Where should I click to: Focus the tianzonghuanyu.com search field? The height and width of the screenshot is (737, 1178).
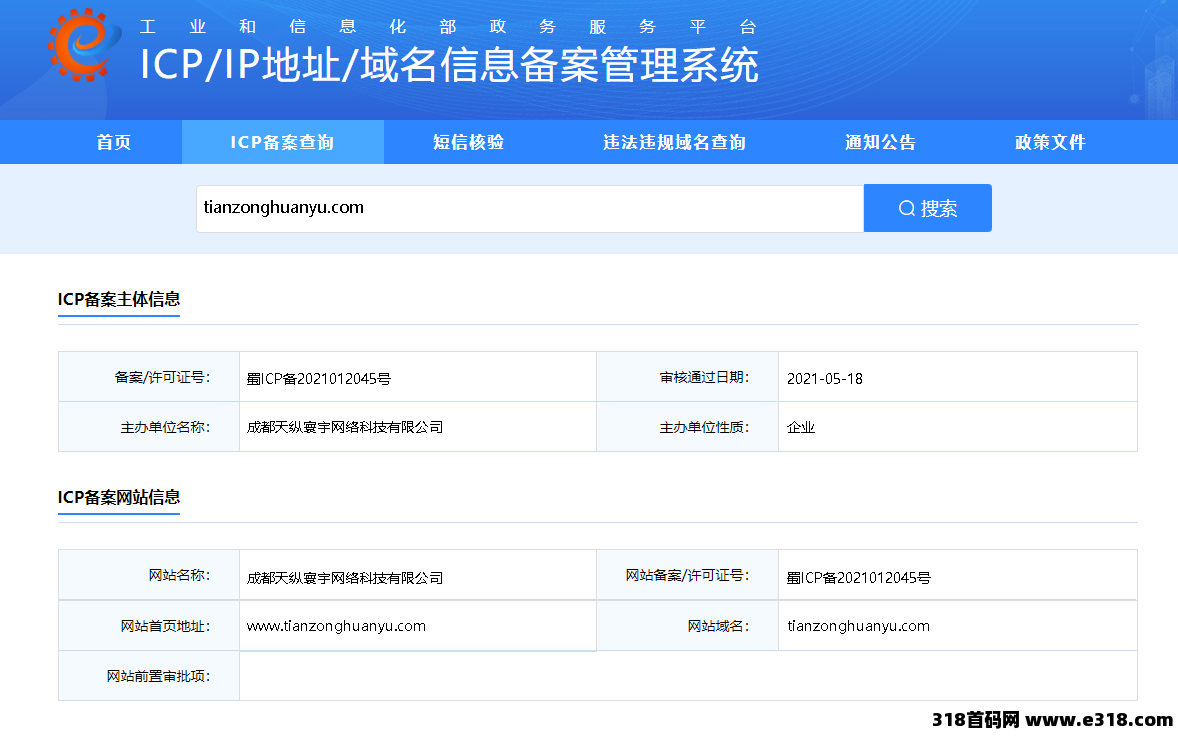pyautogui.click(x=530, y=208)
